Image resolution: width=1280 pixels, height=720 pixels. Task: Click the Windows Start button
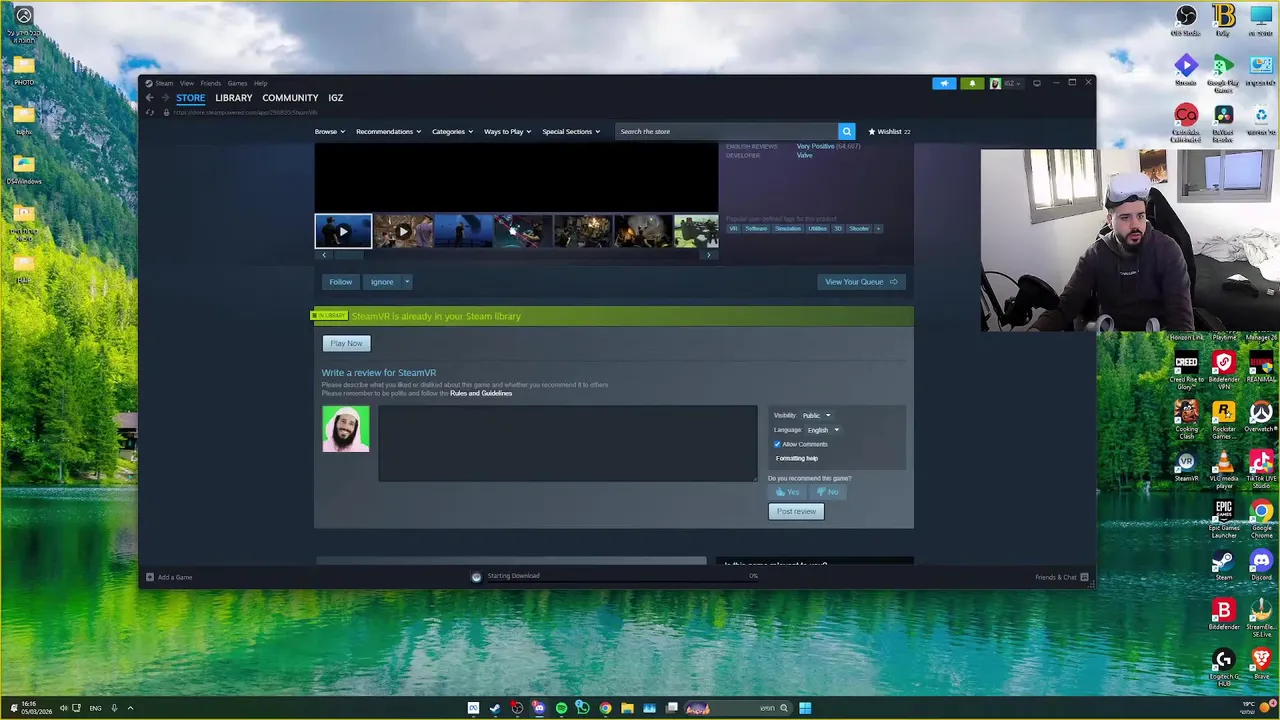click(x=805, y=708)
